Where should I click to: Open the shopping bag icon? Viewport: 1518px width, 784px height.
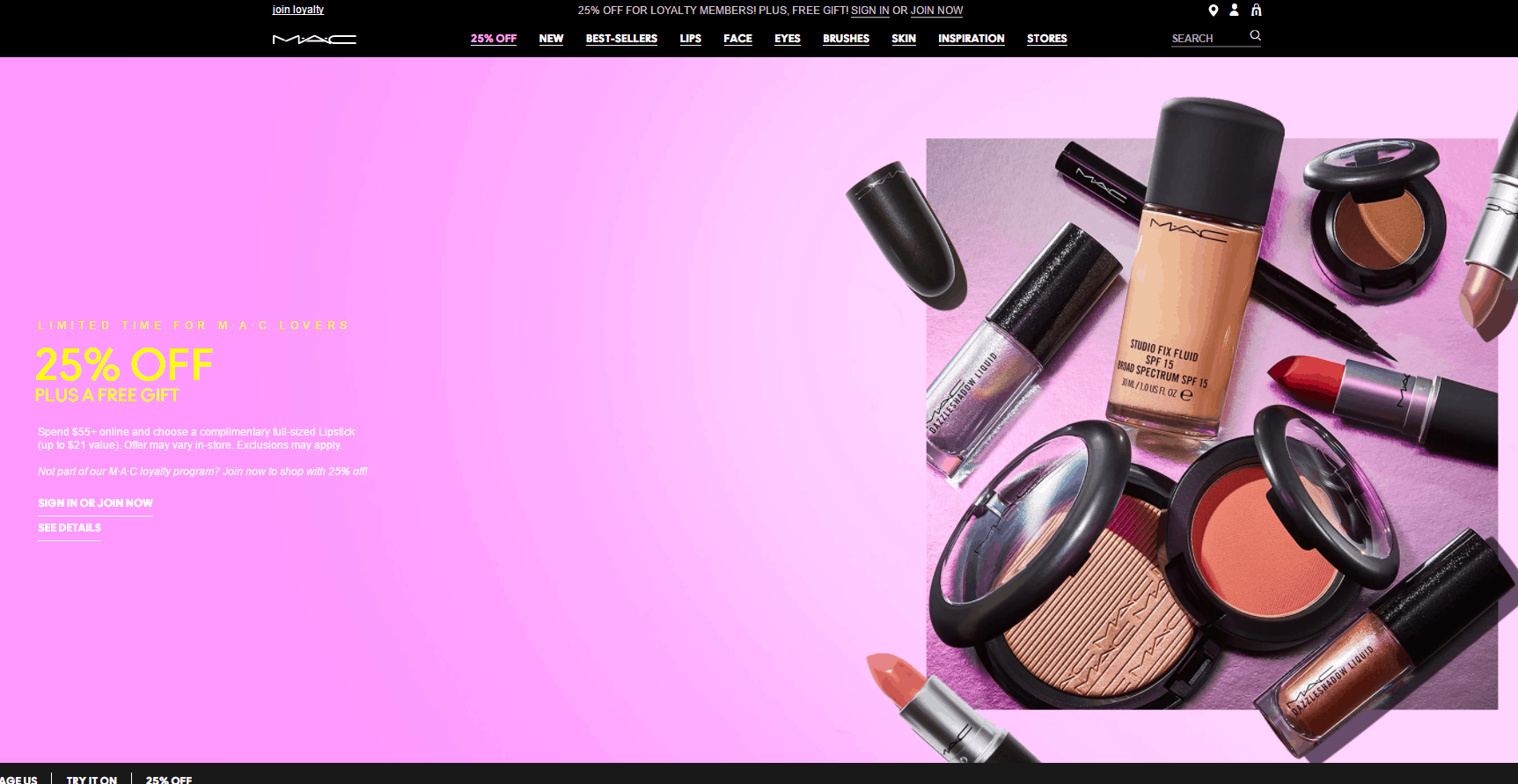click(x=1256, y=11)
